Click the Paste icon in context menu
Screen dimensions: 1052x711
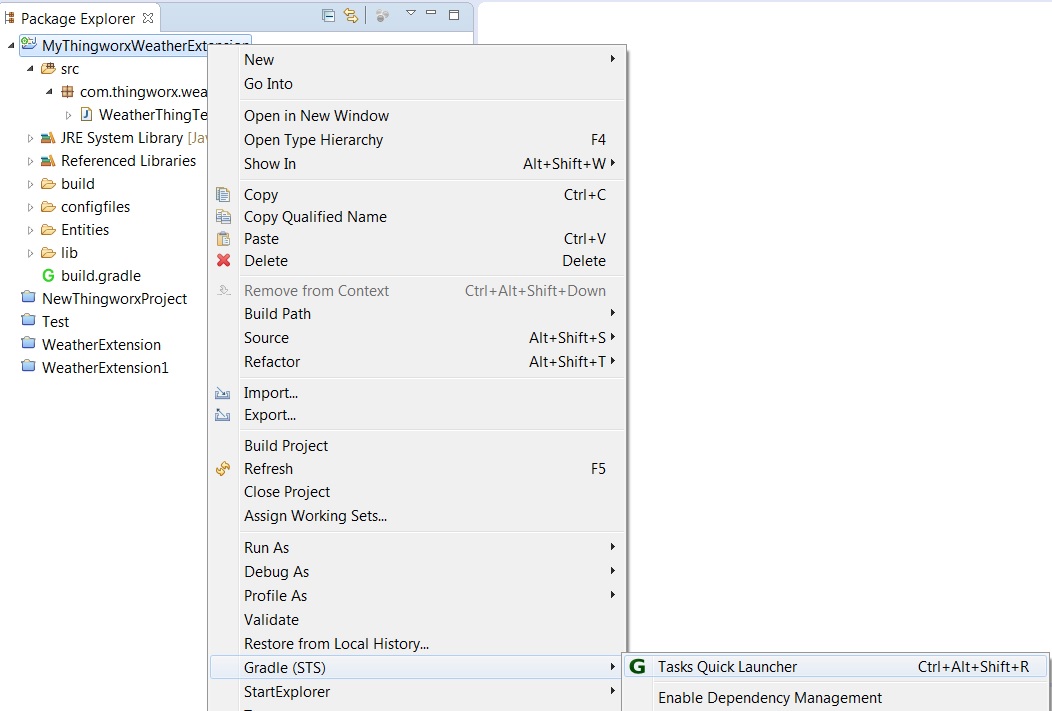point(224,239)
